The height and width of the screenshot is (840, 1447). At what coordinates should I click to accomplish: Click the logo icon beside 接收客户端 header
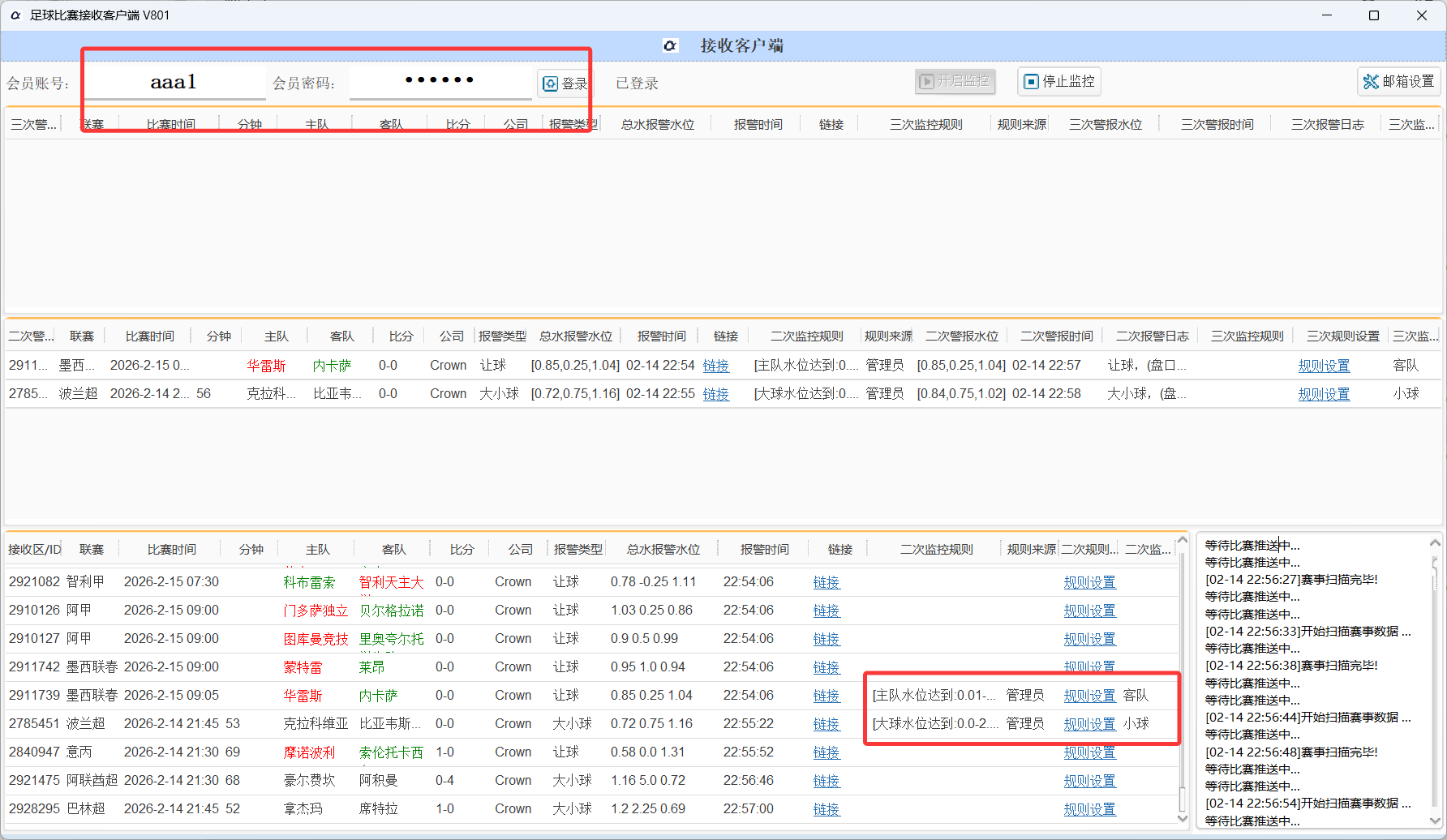pos(670,45)
